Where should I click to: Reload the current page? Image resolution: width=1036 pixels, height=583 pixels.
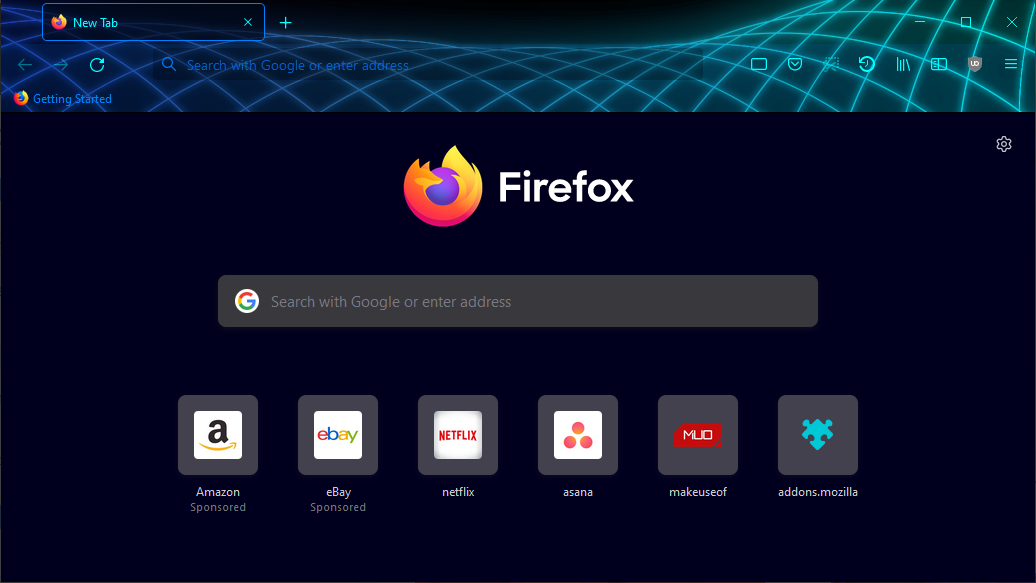(97, 65)
